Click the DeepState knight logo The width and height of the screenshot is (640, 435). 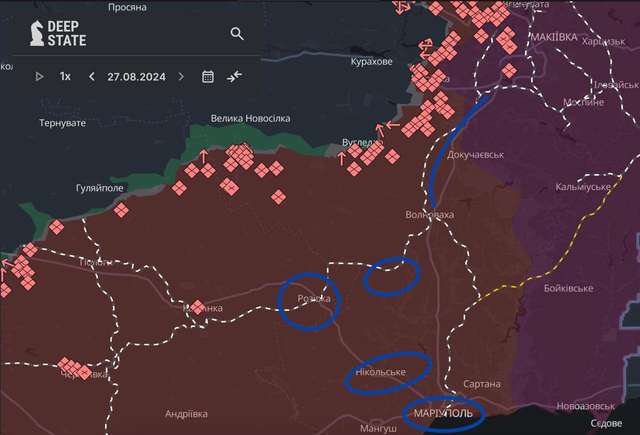(36, 33)
